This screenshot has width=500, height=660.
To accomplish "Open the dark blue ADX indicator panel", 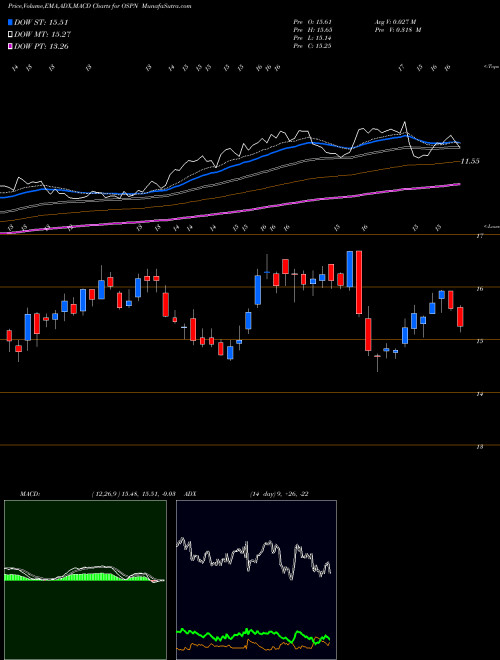I will coord(256,580).
